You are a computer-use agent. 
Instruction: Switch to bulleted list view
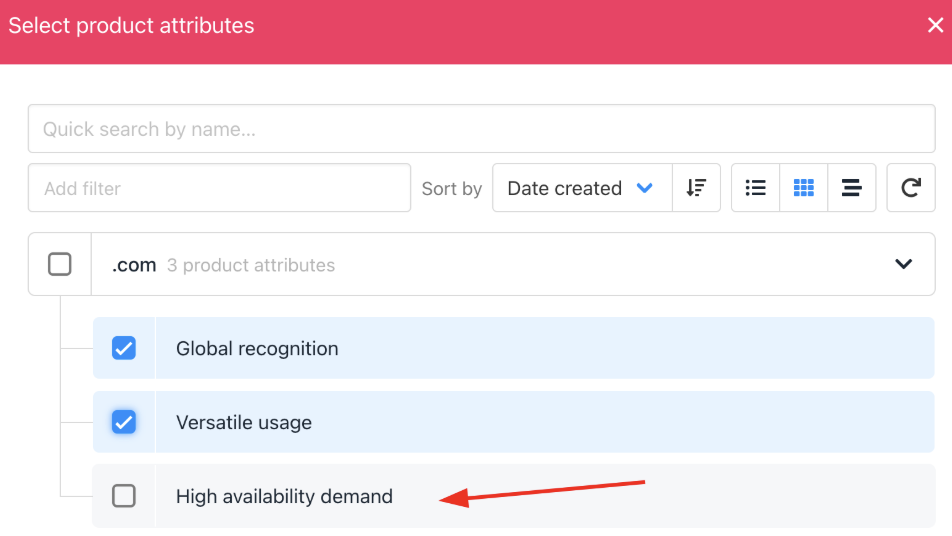[x=755, y=188]
